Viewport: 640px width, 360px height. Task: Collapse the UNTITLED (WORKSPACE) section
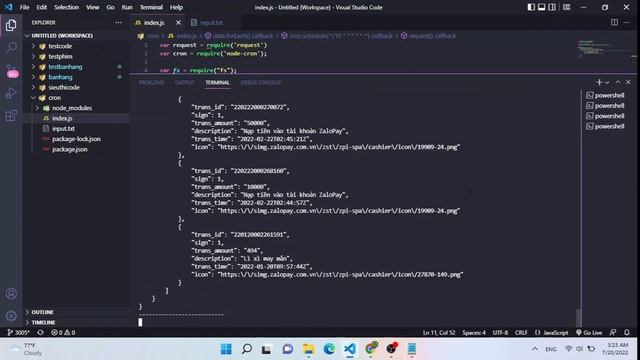(62, 36)
